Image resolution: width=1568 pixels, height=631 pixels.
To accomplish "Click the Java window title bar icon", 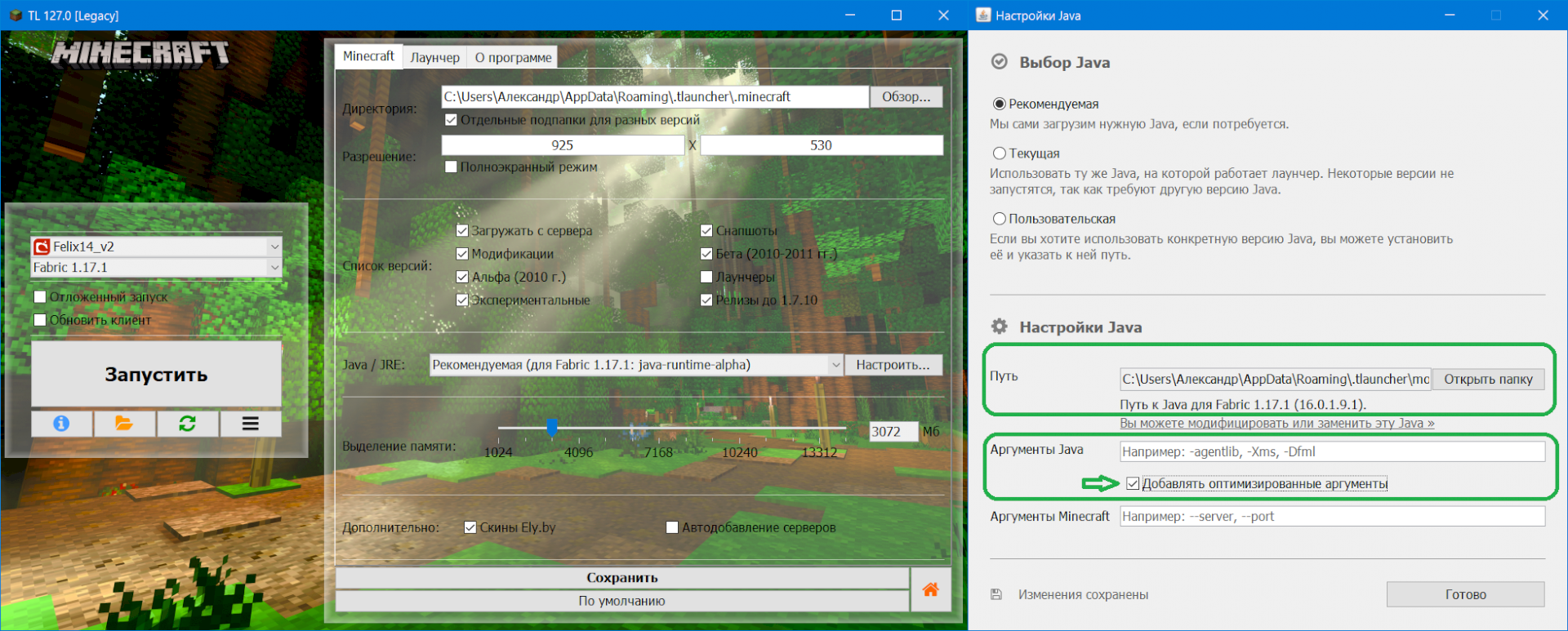I will pyautogui.click(x=983, y=16).
